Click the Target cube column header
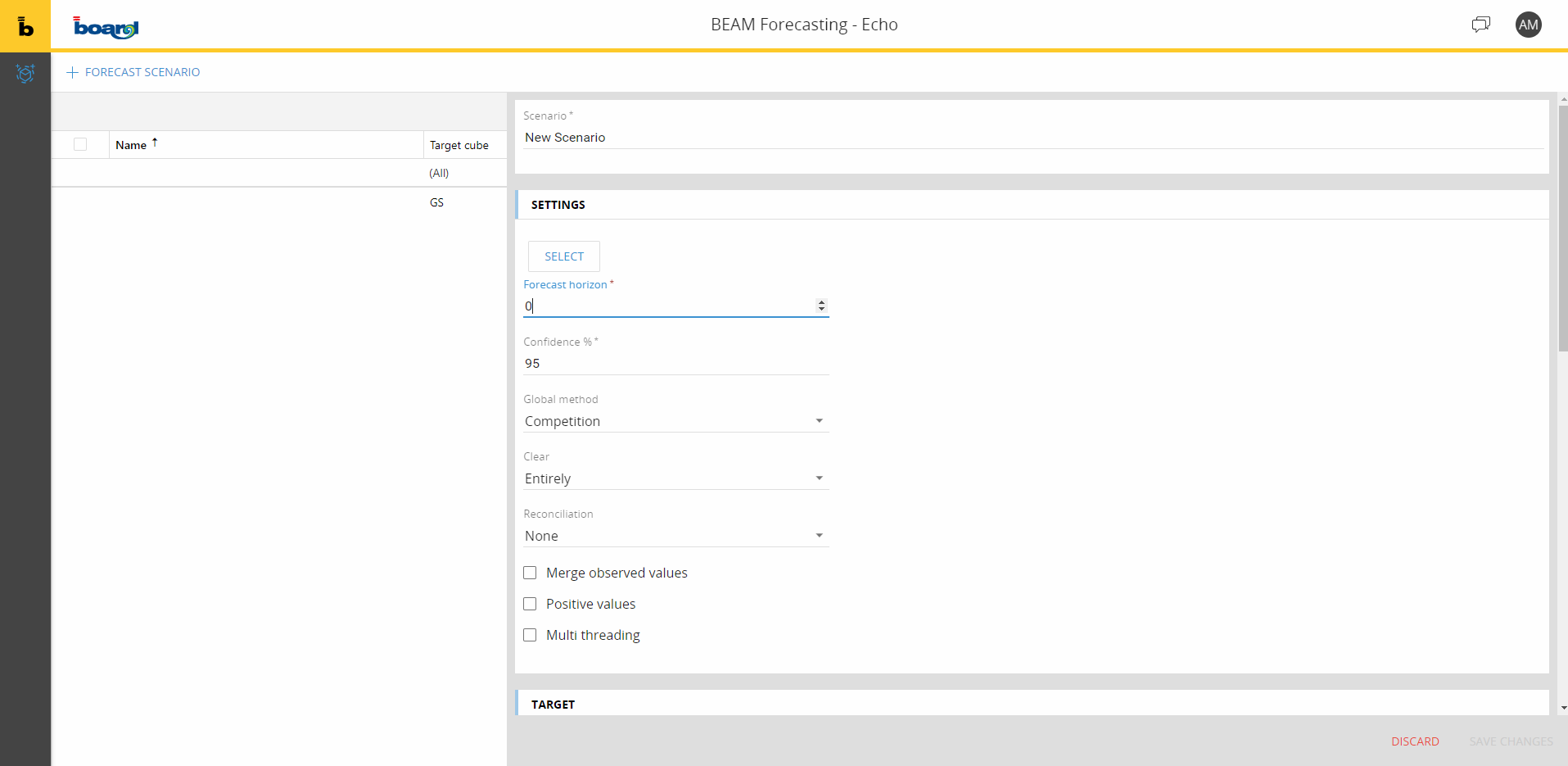1568x766 pixels. pyautogui.click(x=459, y=145)
